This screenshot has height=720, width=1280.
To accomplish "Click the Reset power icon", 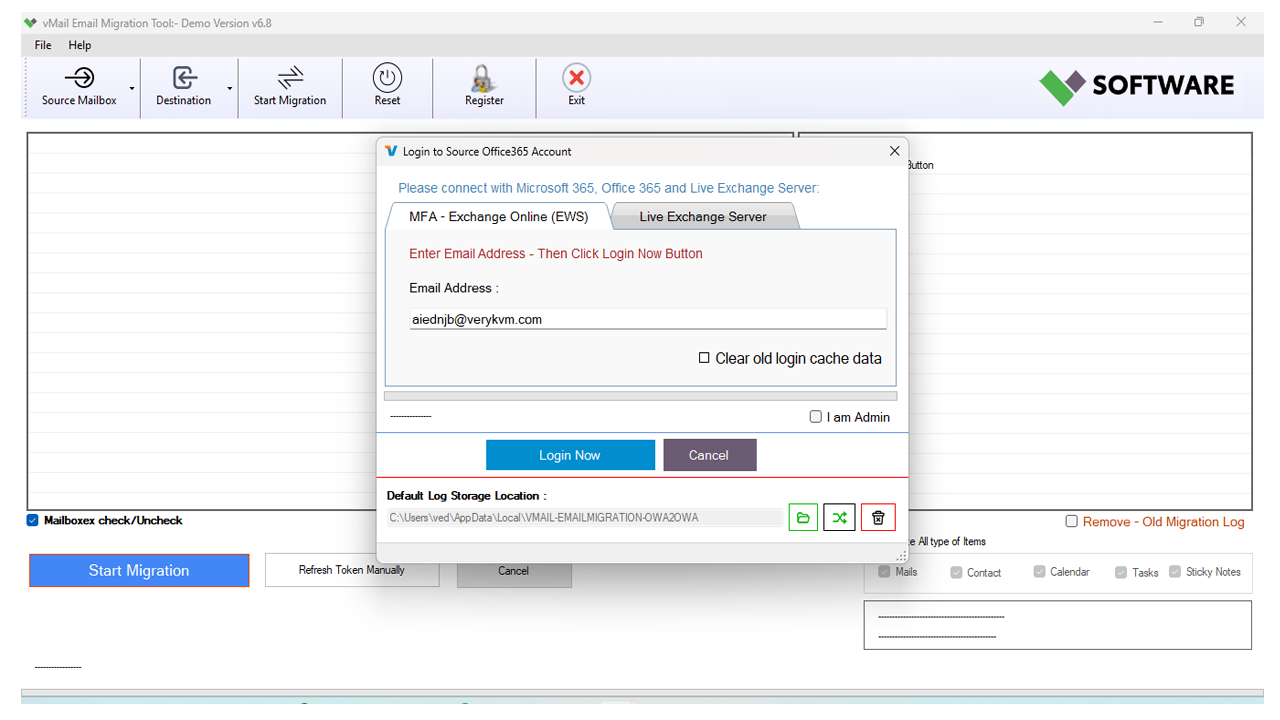I will (x=387, y=78).
